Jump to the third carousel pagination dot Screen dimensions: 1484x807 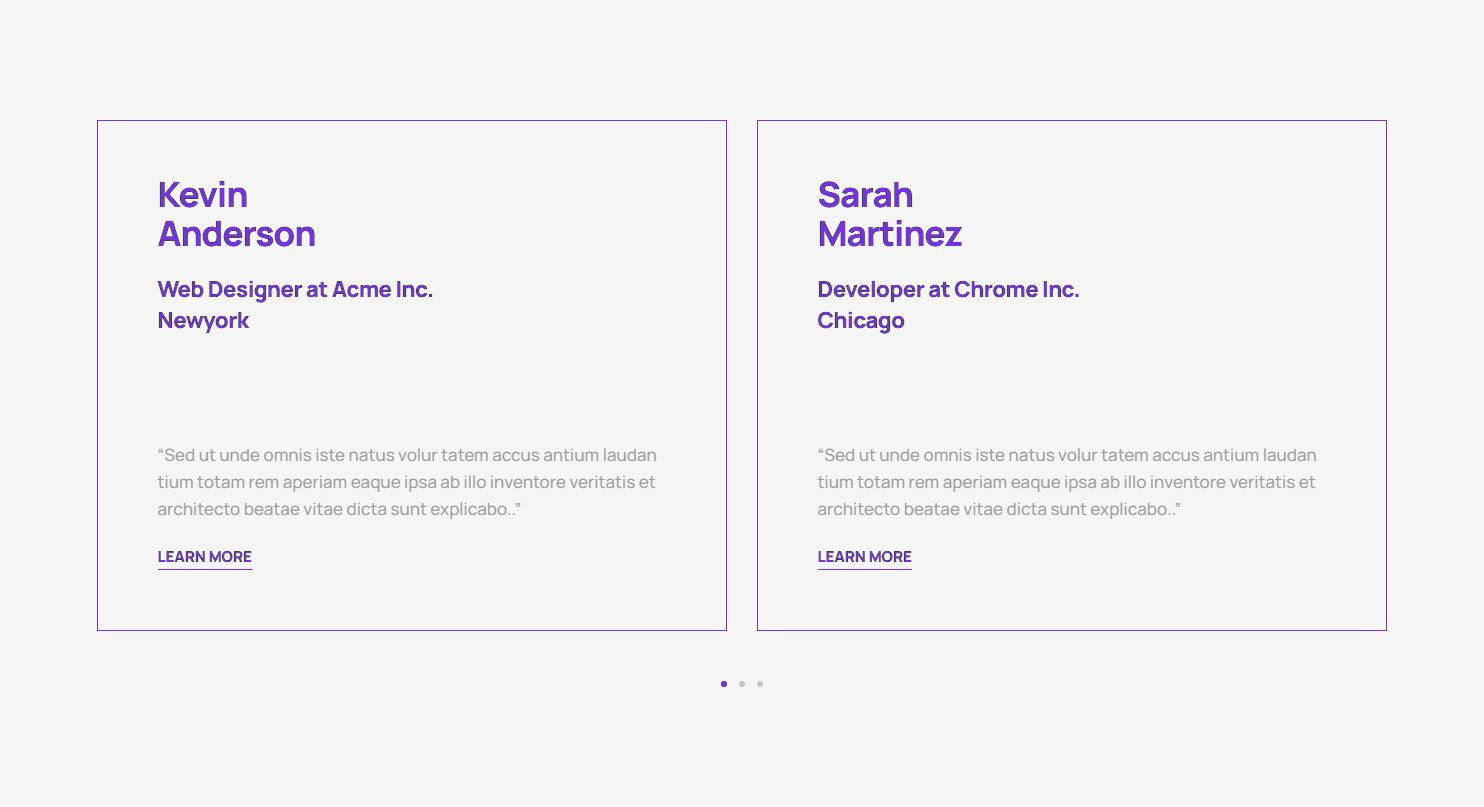(x=760, y=684)
